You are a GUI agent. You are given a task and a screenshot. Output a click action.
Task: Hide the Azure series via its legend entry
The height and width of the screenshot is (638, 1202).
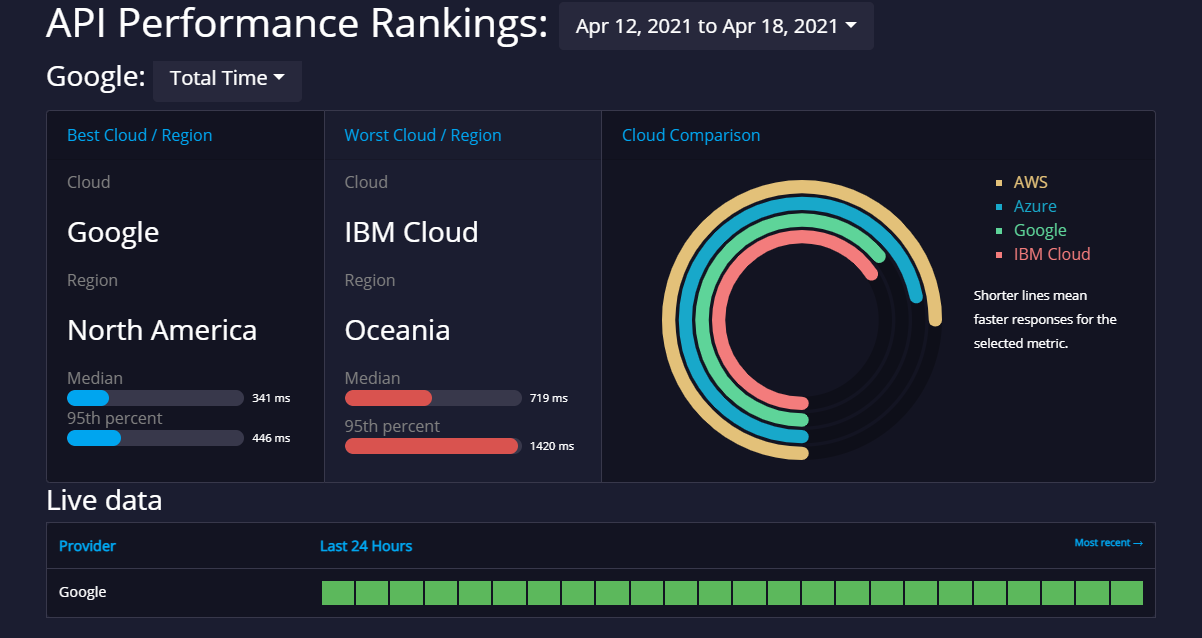click(1035, 206)
